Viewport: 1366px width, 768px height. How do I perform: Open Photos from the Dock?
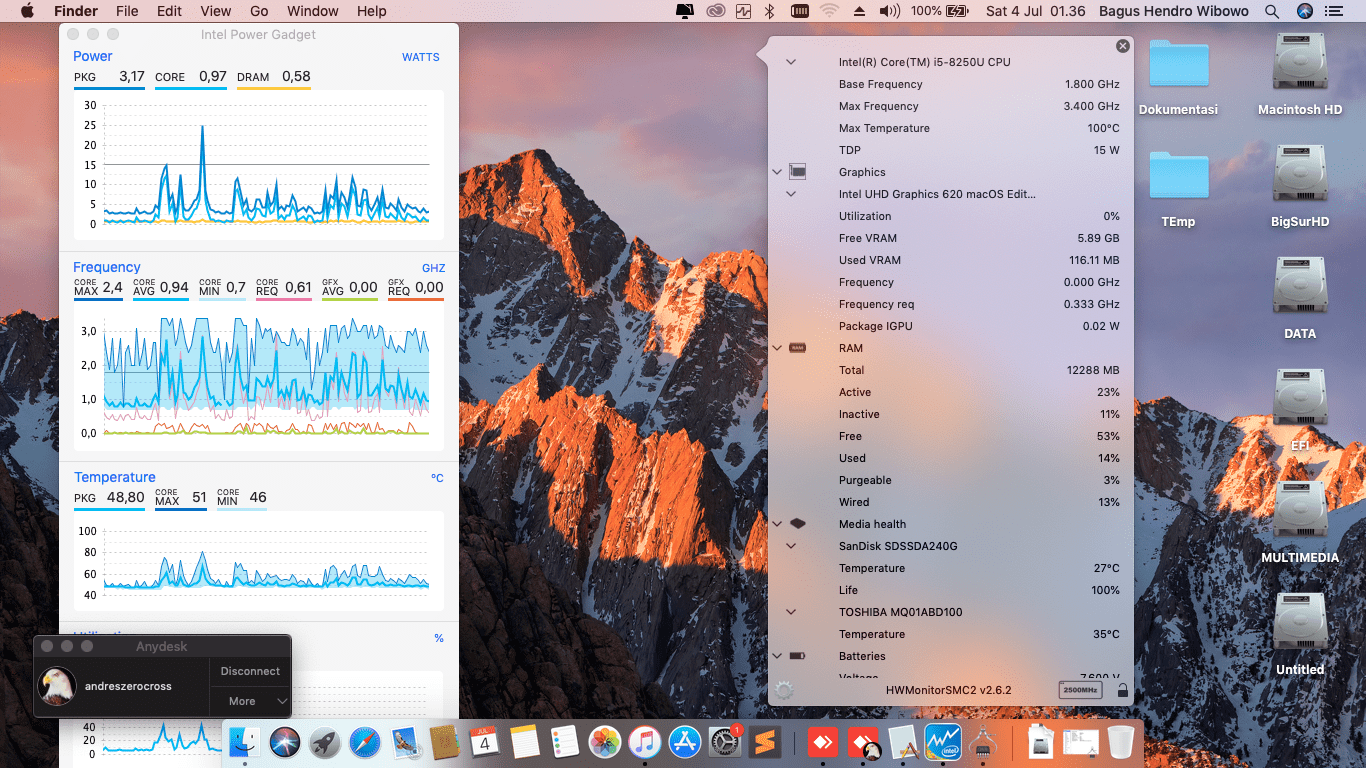[x=605, y=742]
